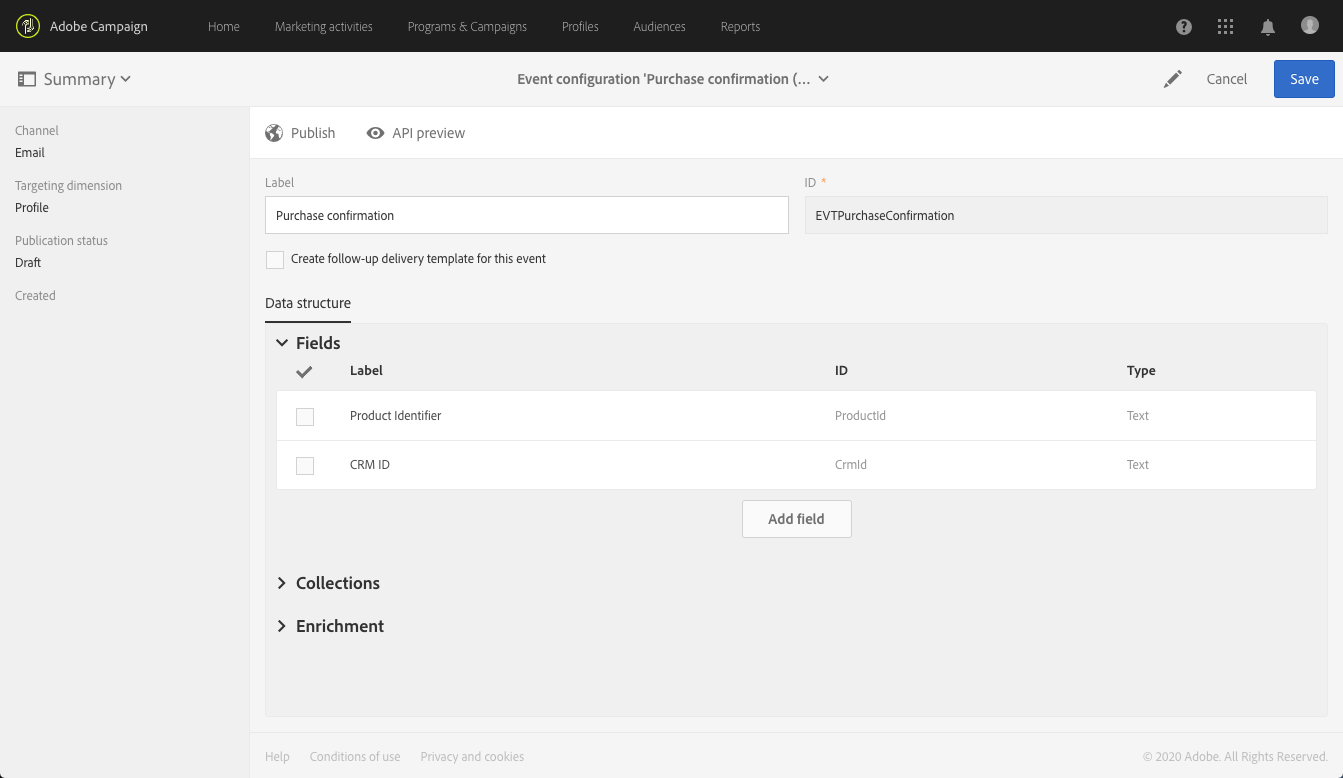Image resolution: width=1343 pixels, height=778 pixels.
Task: Open the help question mark icon
Action: coord(1184,27)
